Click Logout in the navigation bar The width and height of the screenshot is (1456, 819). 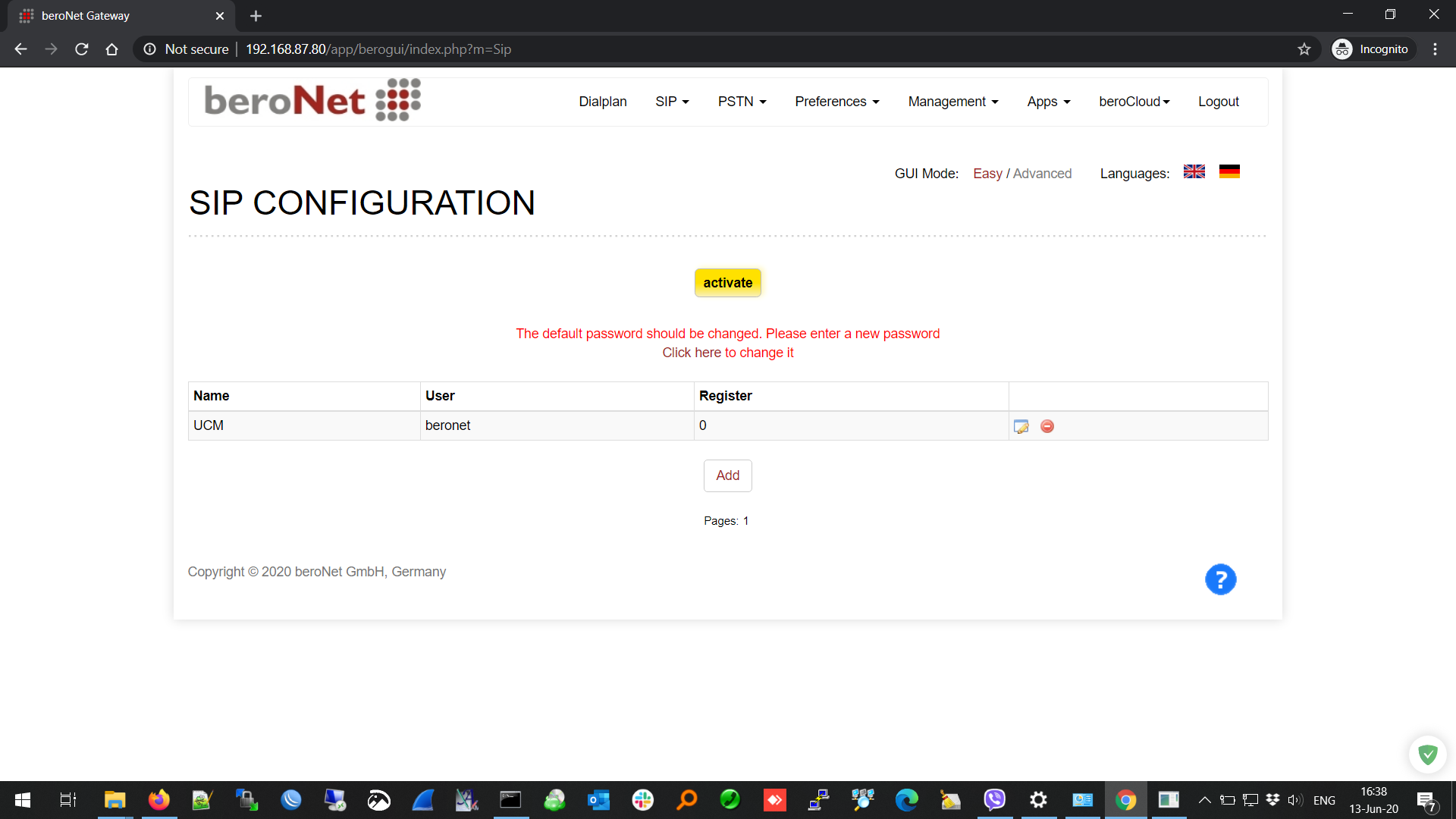pos(1218,102)
